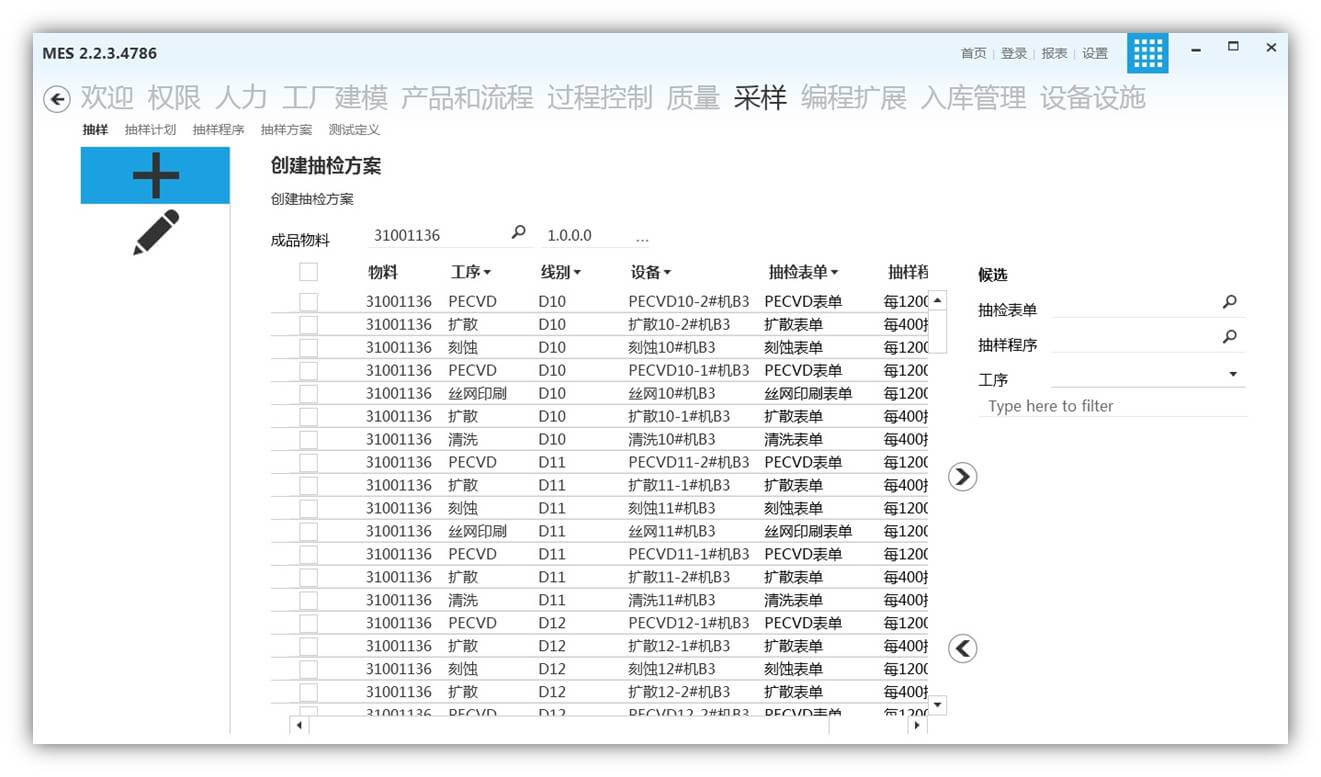Click the 抽样程序 search magnifier
1321x777 pixels.
1230,337
